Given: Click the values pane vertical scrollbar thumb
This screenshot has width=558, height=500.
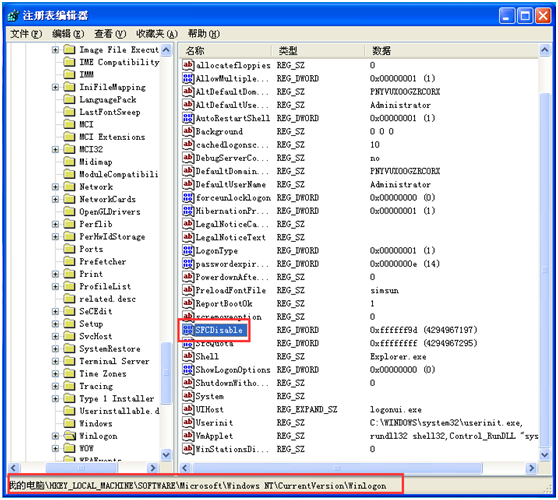Looking at the screenshot, I should pyautogui.click(x=544, y=269).
